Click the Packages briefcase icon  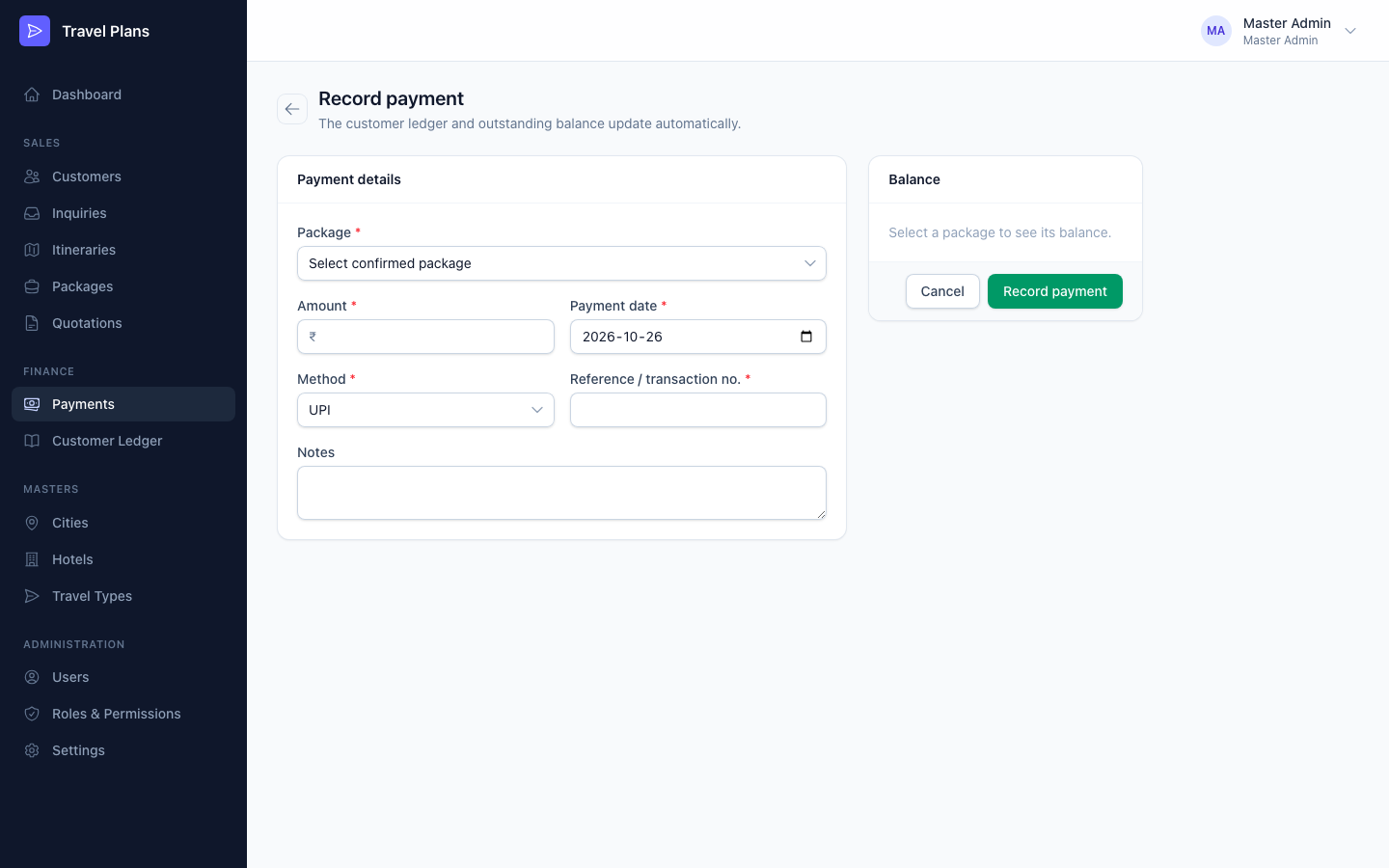[32, 286]
